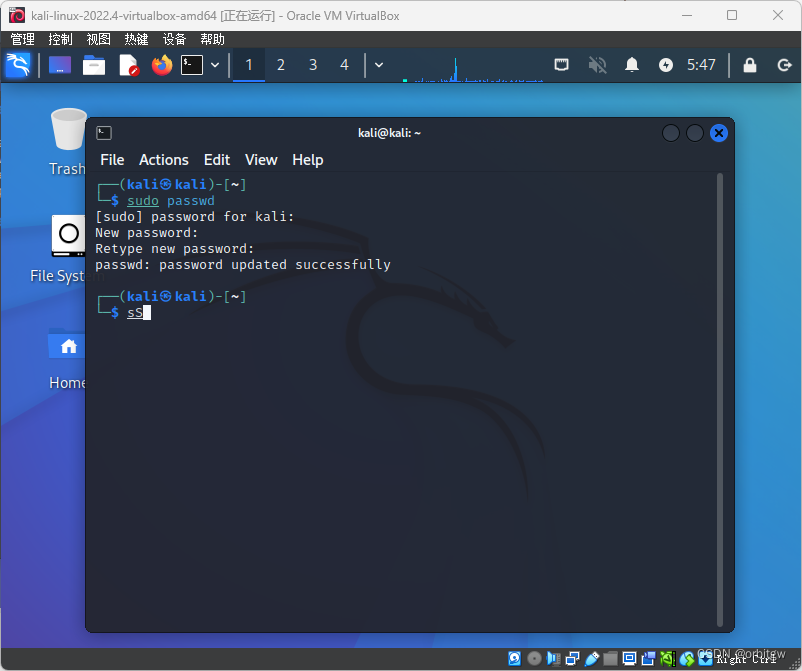
Task: Expand the dropdown arrow after the workspaces
Action: 379,65
